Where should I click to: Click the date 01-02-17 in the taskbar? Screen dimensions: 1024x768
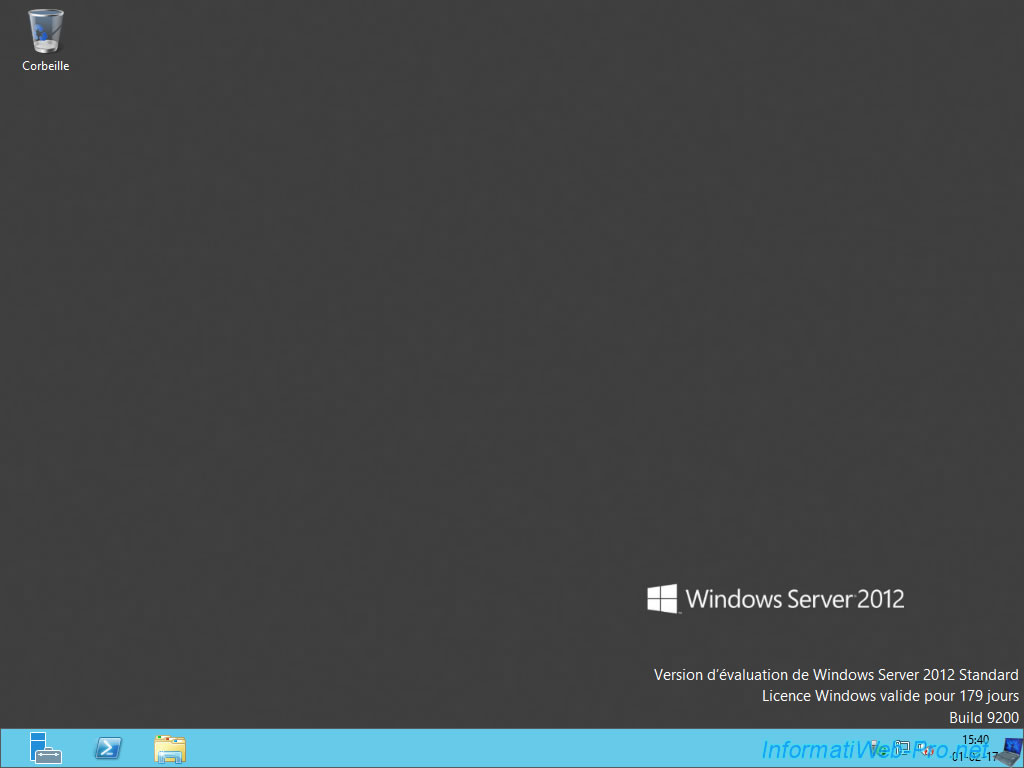point(973,756)
